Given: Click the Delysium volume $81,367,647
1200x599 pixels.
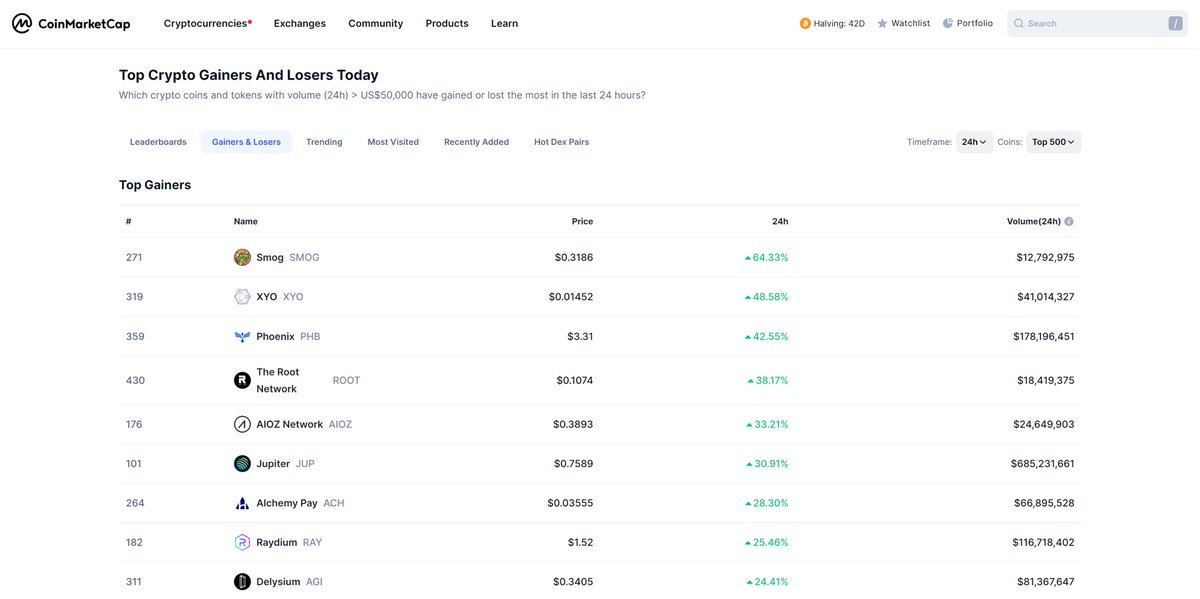Looking at the screenshot, I should pos(1046,582).
